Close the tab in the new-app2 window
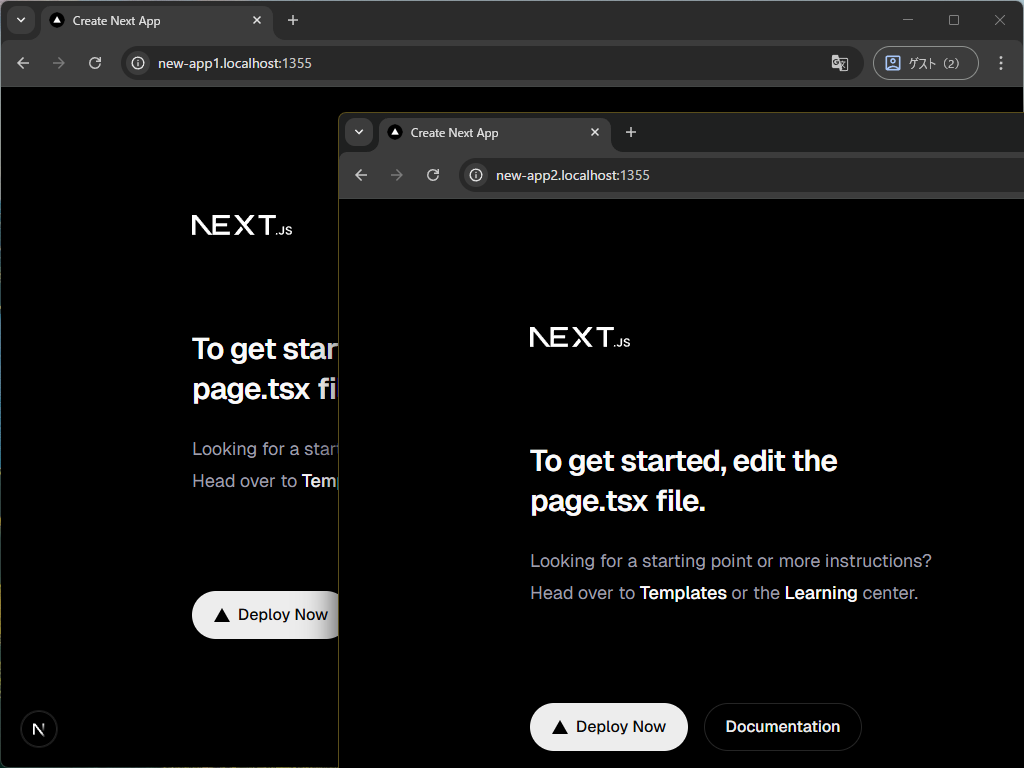 tap(594, 132)
